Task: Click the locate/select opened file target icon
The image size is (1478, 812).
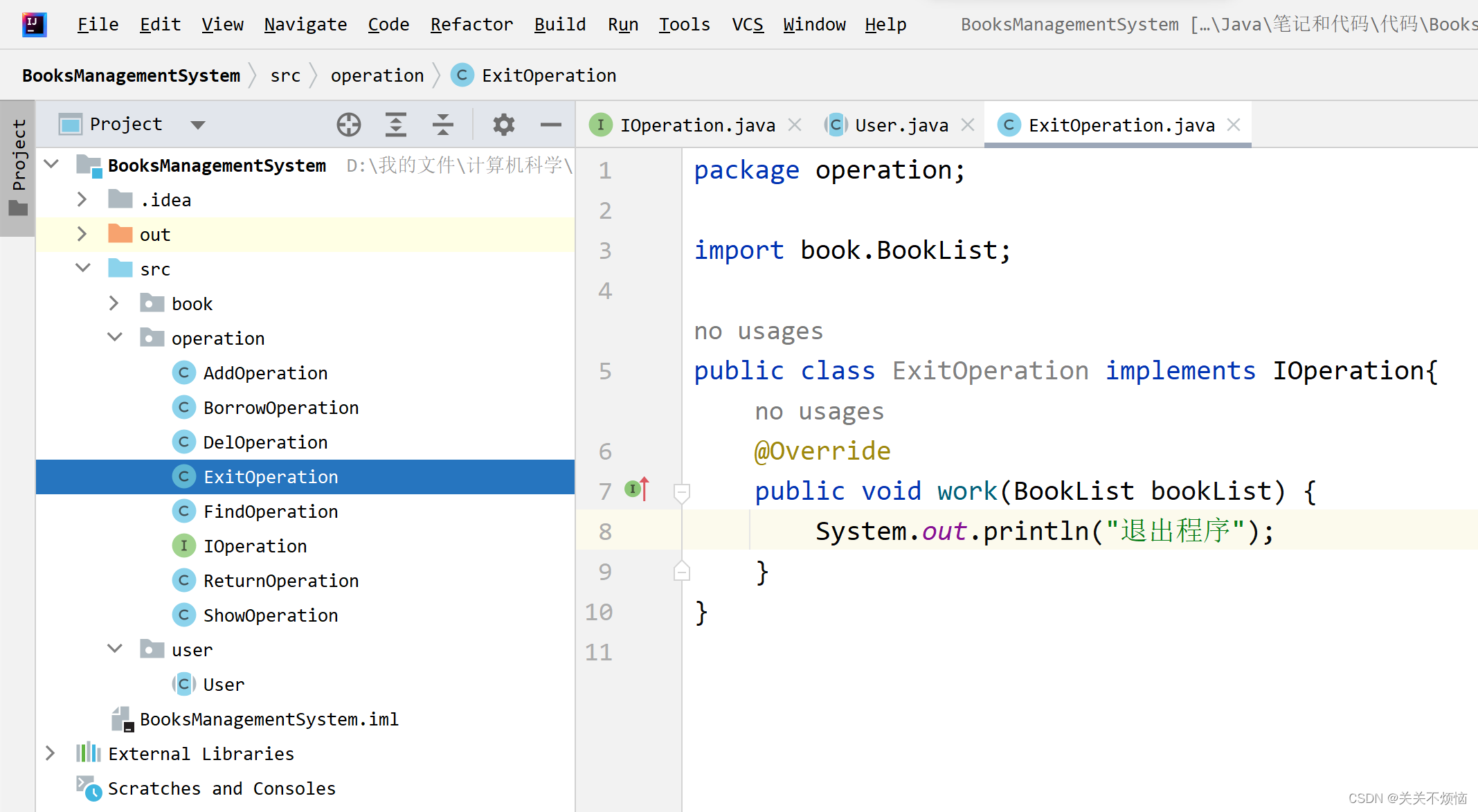Action: tap(349, 125)
